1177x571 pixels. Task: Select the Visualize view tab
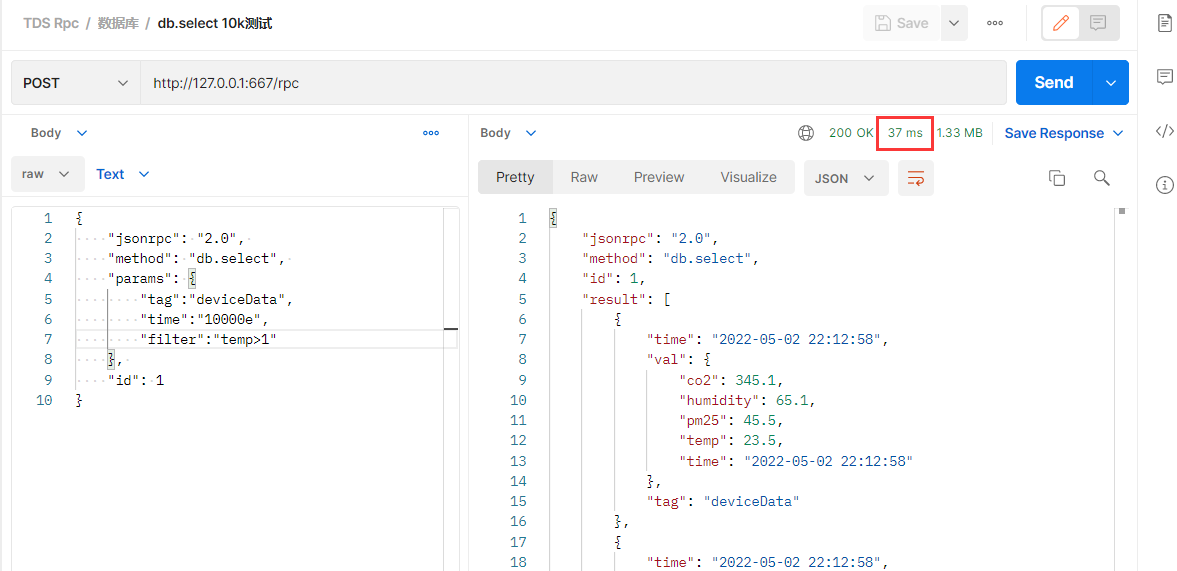pyautogui.click(x=748, y=178)
